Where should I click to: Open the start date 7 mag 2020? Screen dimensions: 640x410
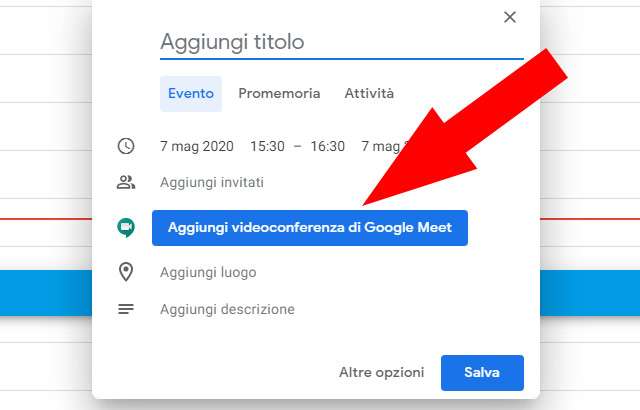pyautogui.click(x=197, y=146)
